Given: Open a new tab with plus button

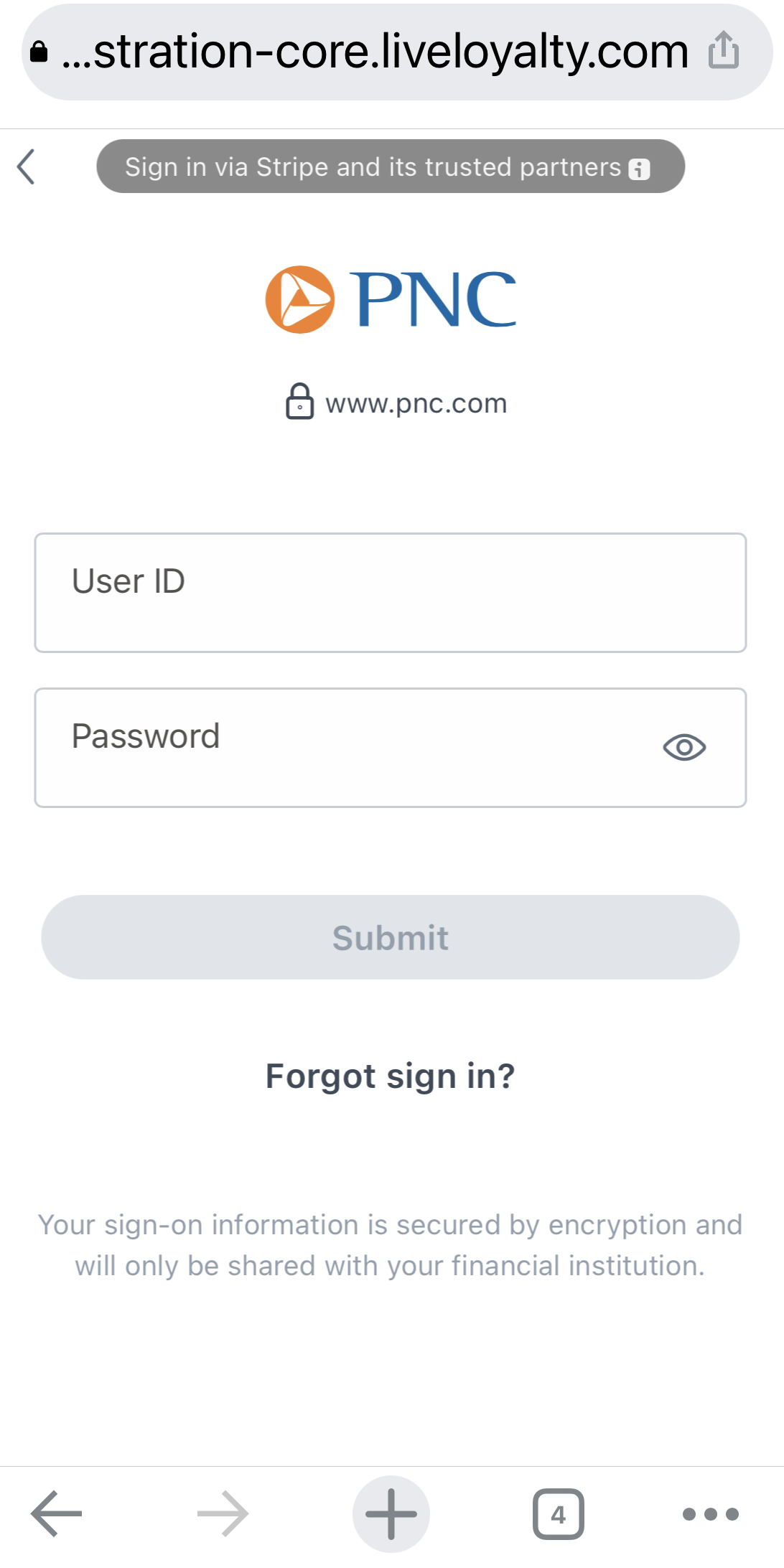Looking at the screenshot, I should (391, 1513).
